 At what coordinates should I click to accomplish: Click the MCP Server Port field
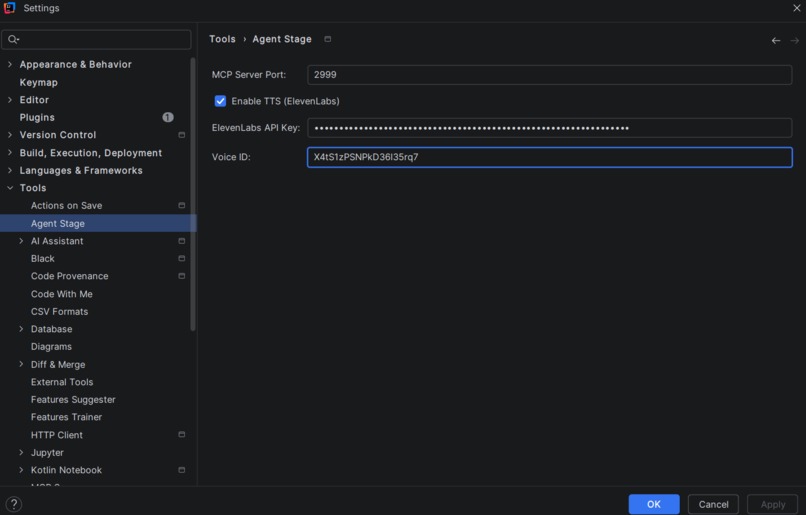pyautogui.click(x=549, y=75)
